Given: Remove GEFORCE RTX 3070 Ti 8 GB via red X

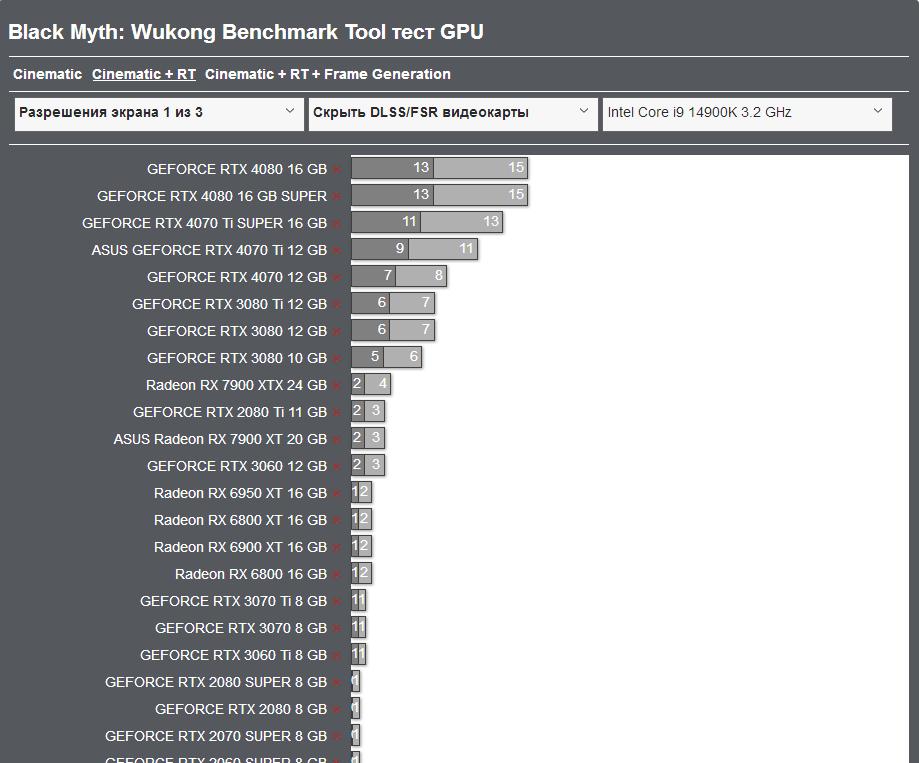Looking at the screenshot, I should click(336, 601).
